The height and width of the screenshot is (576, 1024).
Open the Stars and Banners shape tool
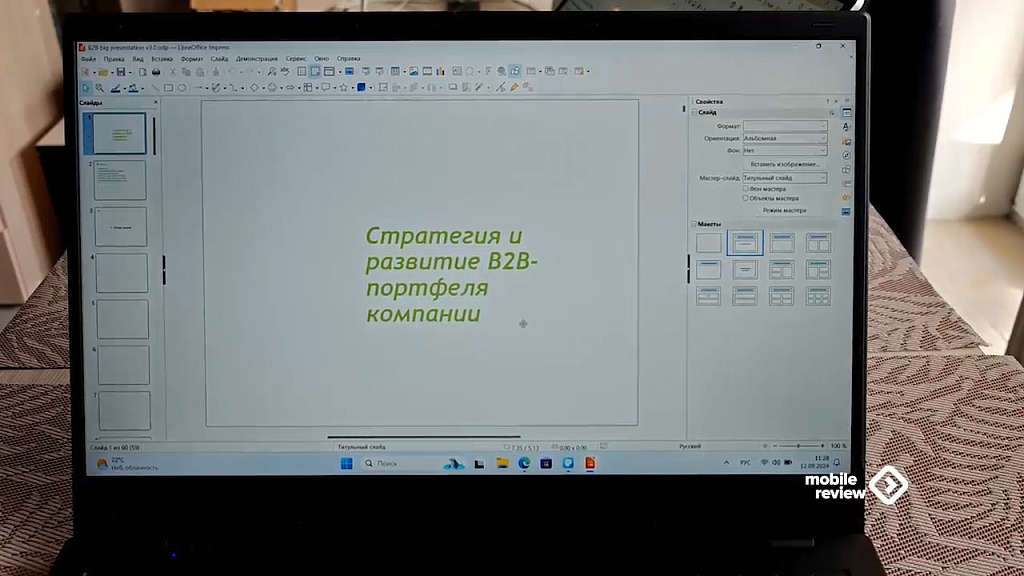(x=344, y=88)
